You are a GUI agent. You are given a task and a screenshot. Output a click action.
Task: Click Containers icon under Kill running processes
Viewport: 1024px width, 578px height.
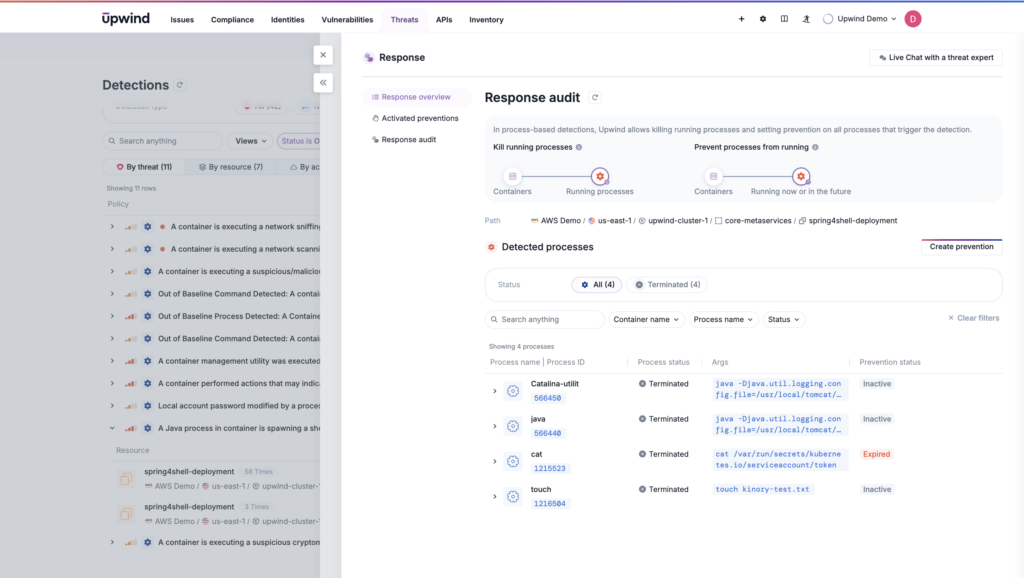(513, 176)
